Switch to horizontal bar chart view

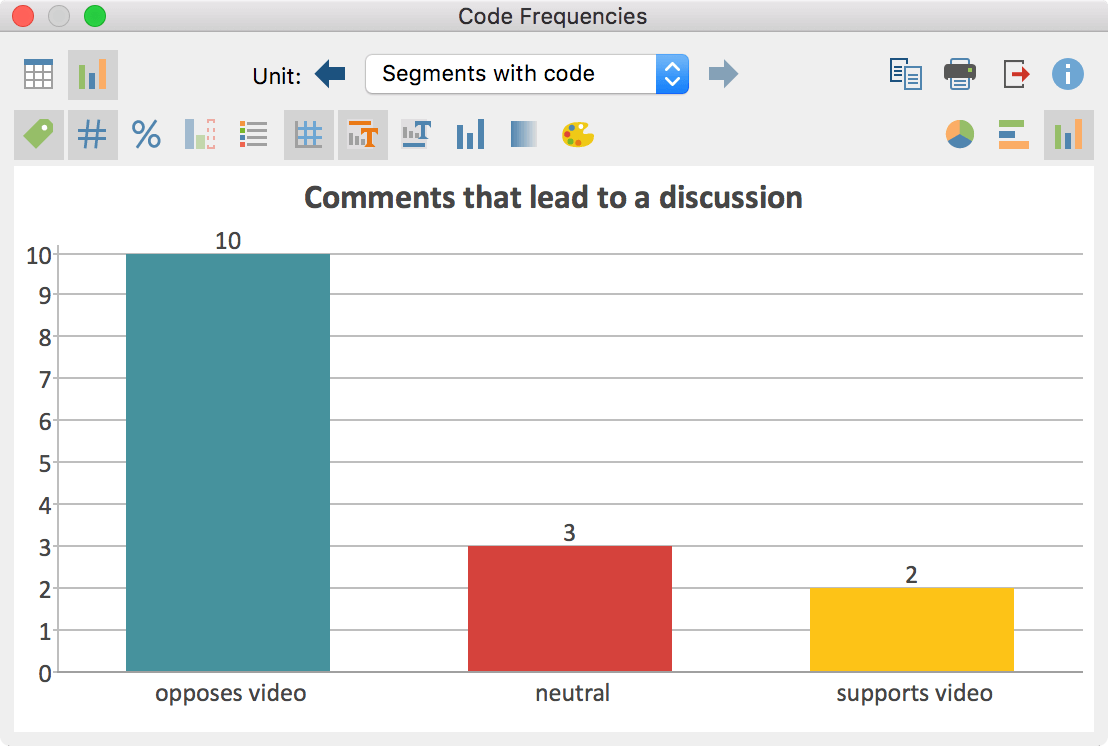pos(1013,134)
